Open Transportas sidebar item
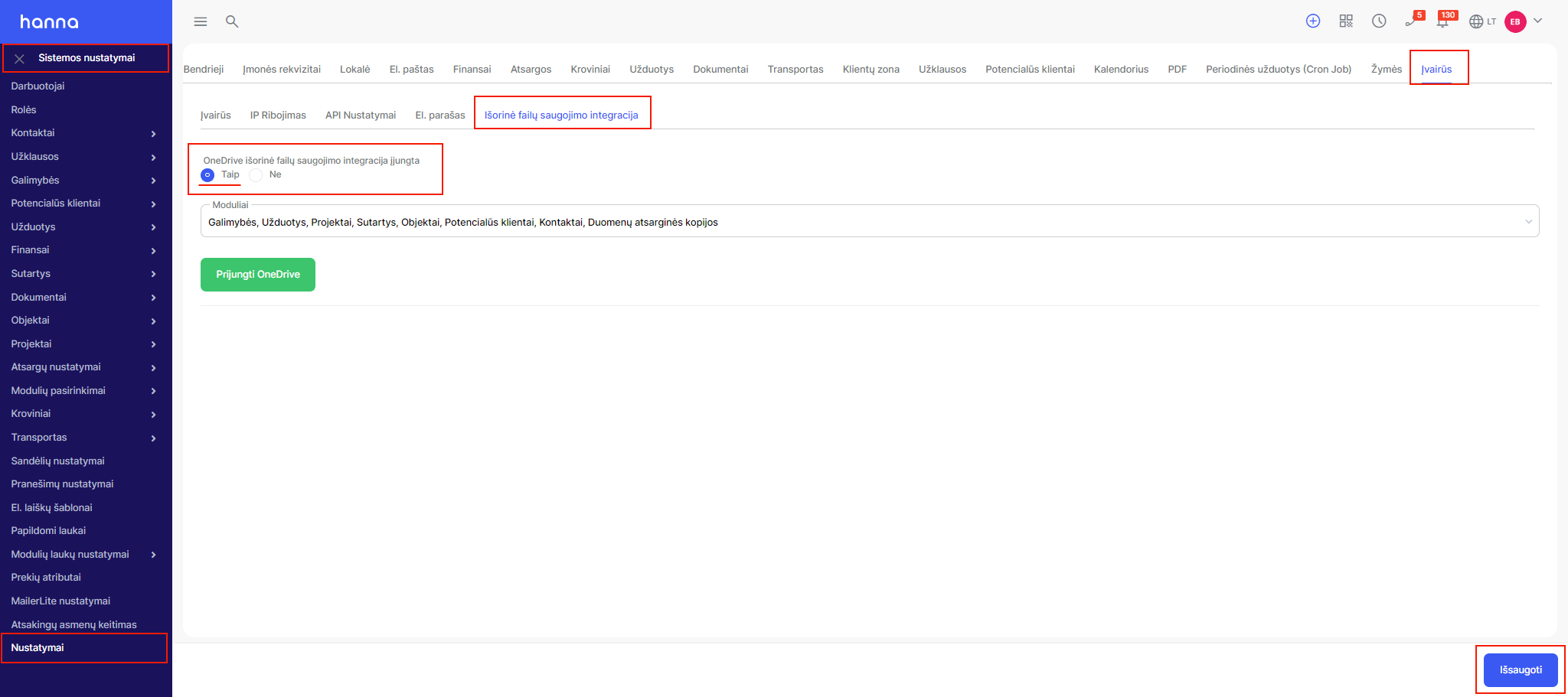 tap(39, 437)
